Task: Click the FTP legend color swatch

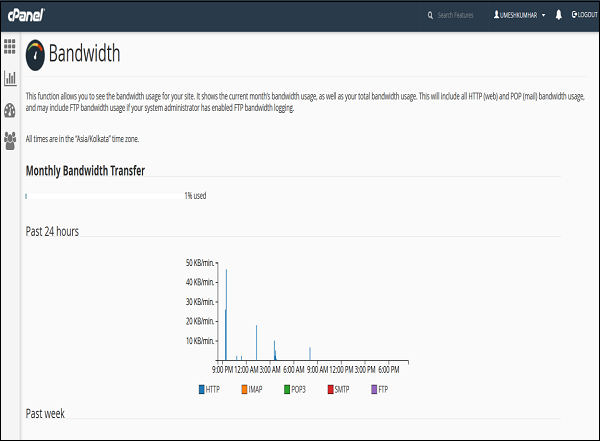Action: pos(374,388)
